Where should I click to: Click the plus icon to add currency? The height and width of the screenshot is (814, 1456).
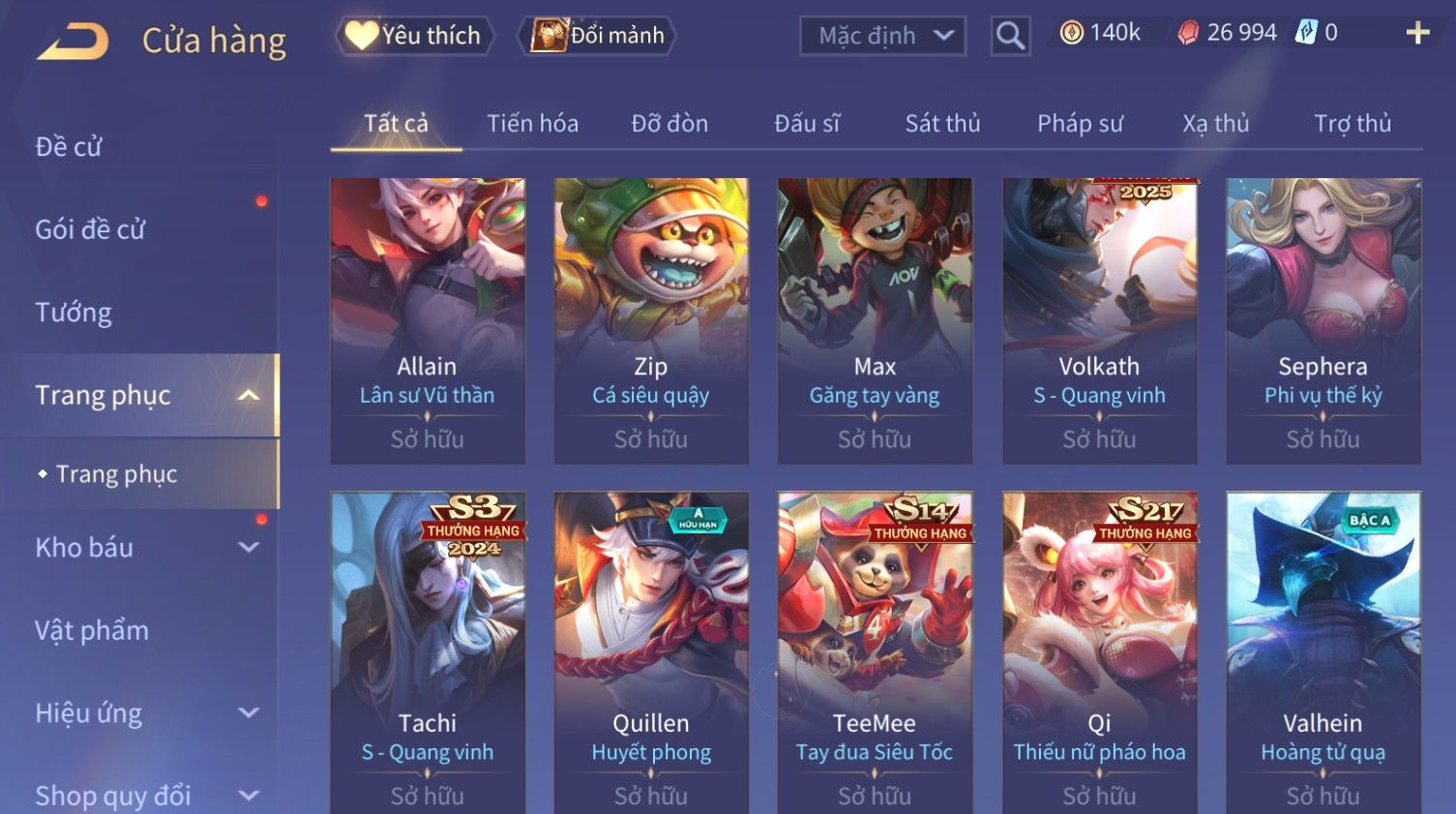tap(1417, 33)
